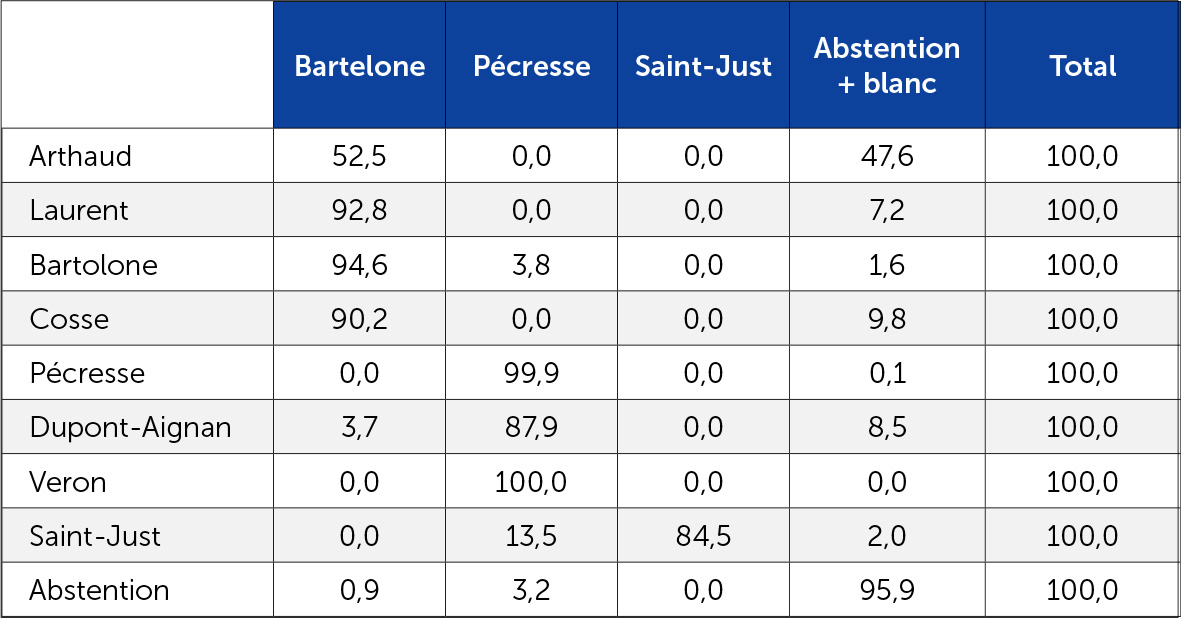Click the Pécresse column header
Viewport: 1181px width, 618px height.
tap(531, 66)
